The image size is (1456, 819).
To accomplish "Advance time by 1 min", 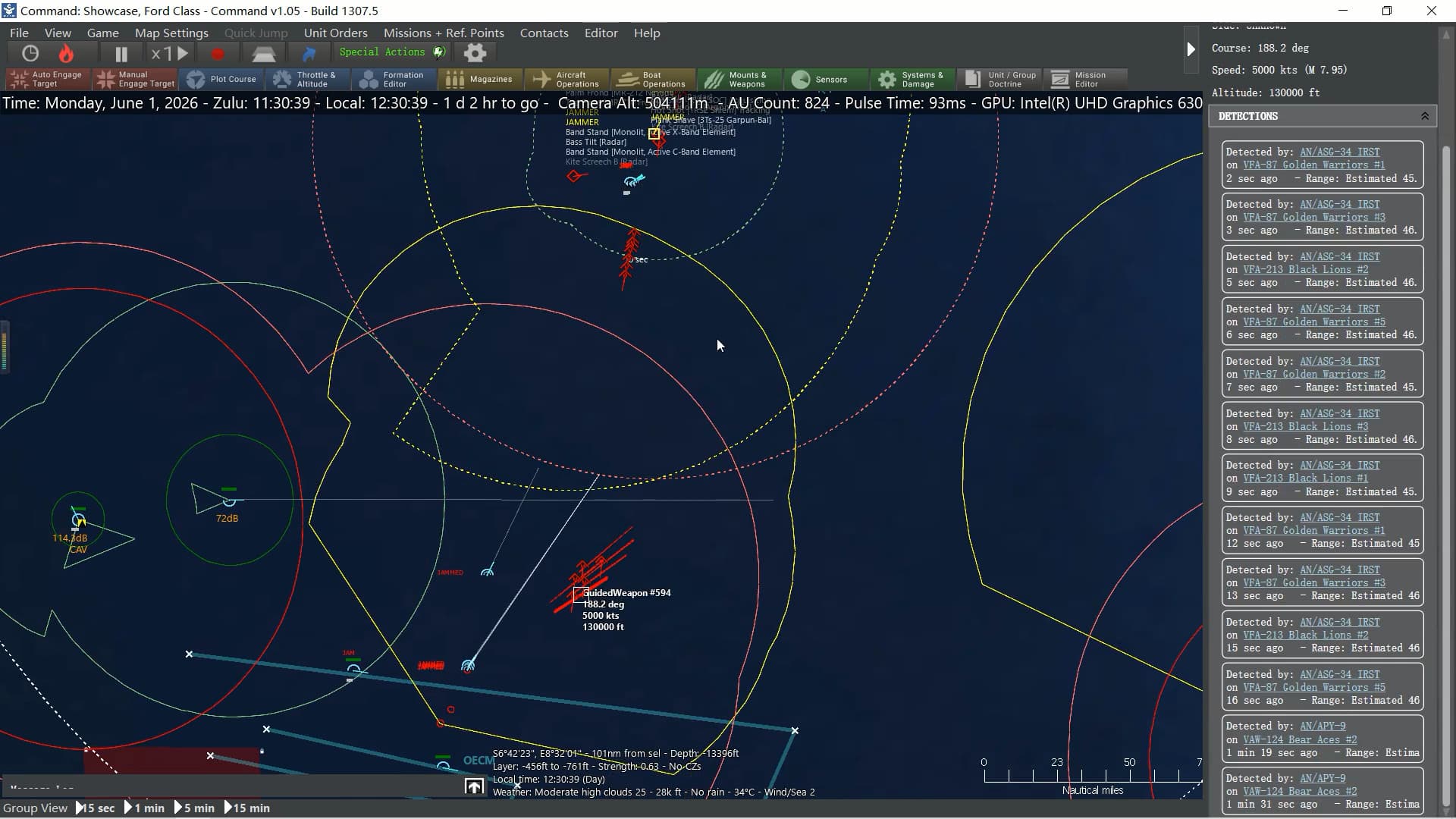I will click(144, 808).
